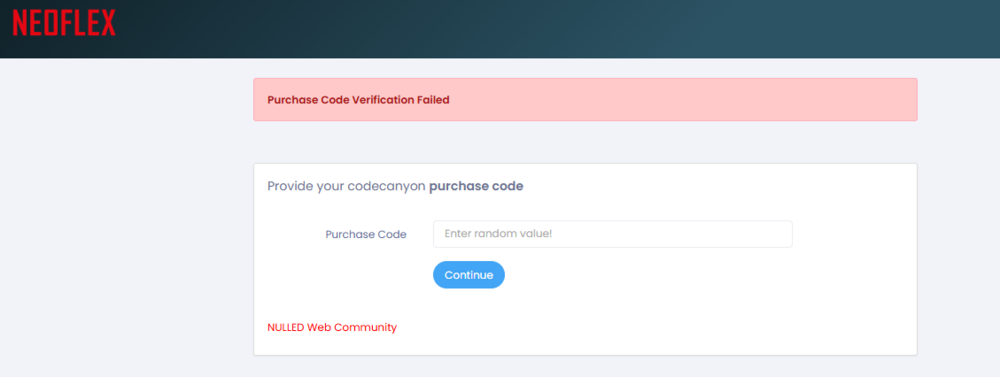
Task: Open the NEOFLEX home via red logo
Action: coord(64,24)
